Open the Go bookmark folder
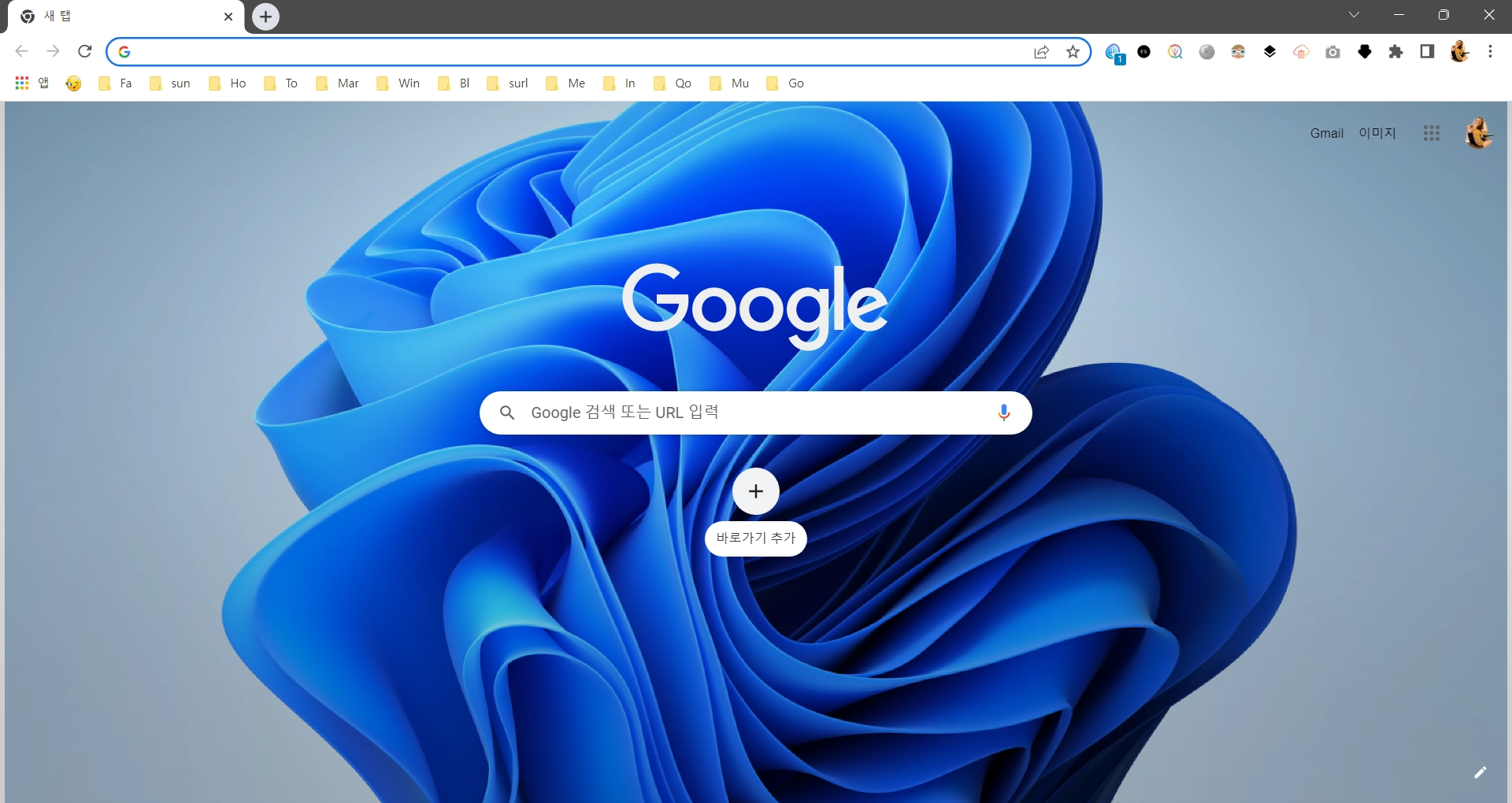The width and height of the screenshot is (1512, 803). (785, 83)
